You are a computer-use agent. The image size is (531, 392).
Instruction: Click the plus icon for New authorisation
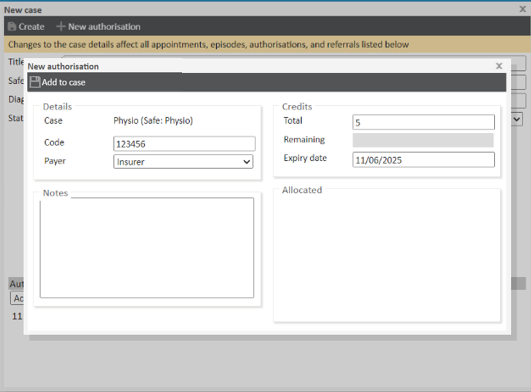pyautogui.click(x=61, y=26)
